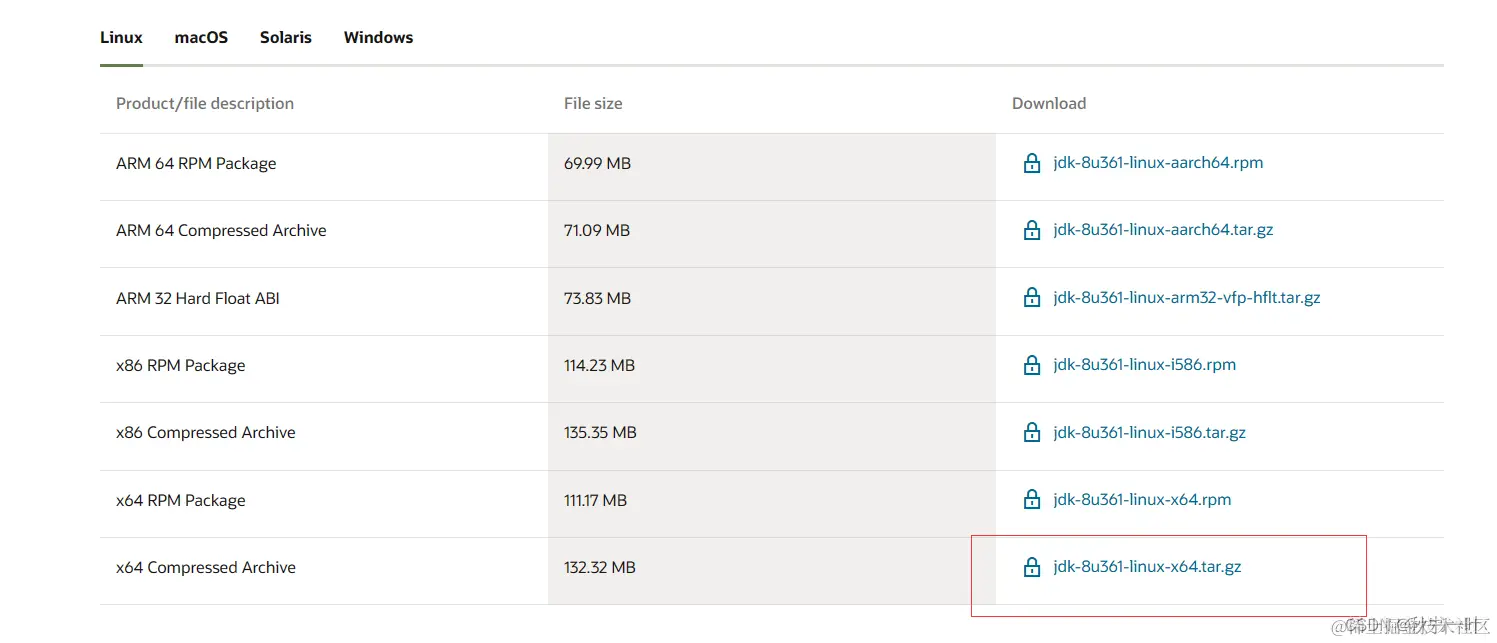1497x643 pixels.
Task: Click the 'Product/file description' column header
Action: [x=205, y=103]
